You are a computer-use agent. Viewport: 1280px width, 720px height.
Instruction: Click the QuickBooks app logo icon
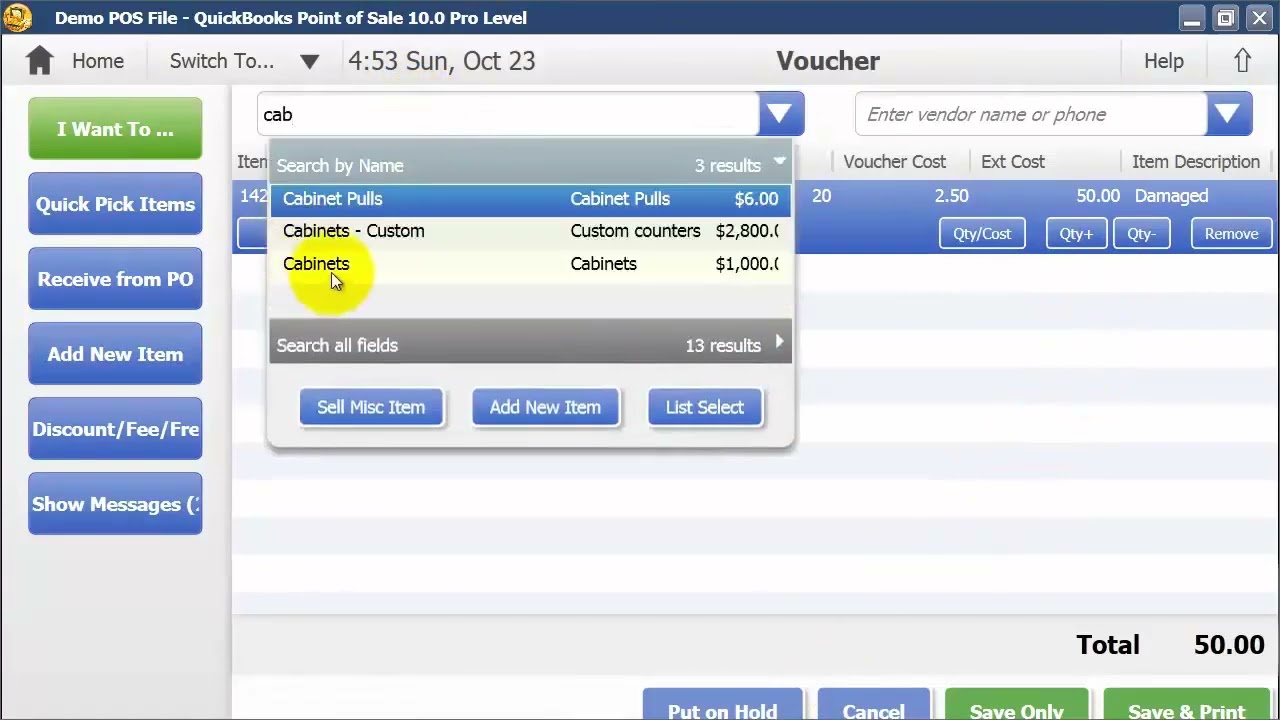point(17,17)
